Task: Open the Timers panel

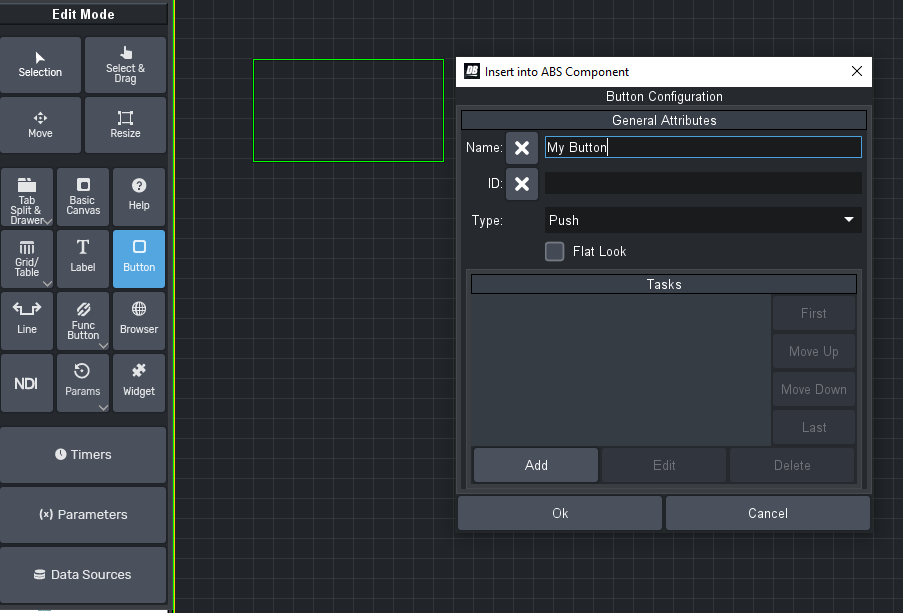Action: [83, 455]
